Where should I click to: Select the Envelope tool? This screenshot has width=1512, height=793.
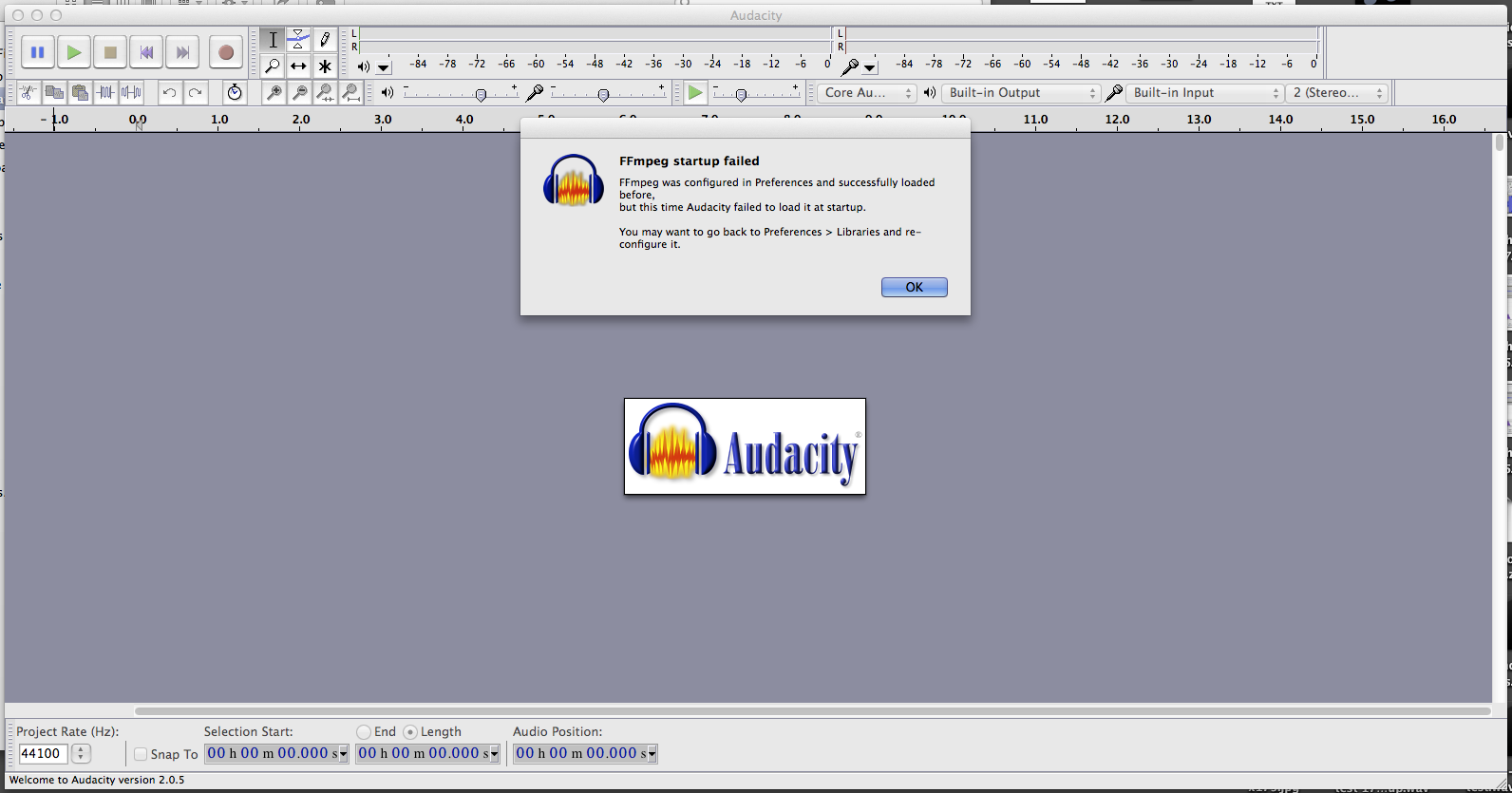[x=298, y=40]
